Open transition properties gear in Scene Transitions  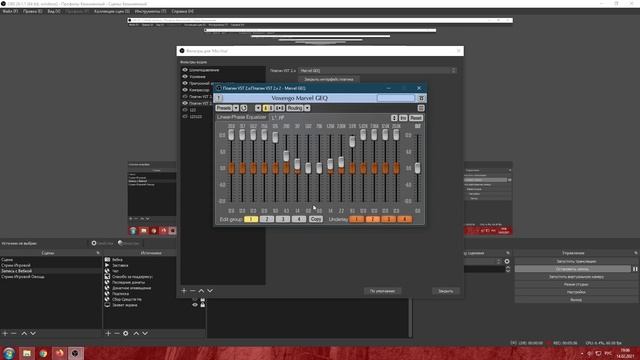(x=507, y=261)
